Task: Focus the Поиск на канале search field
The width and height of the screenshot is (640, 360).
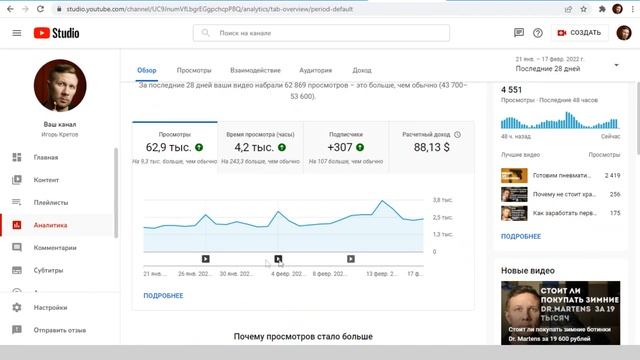Action: [x=321, y=33]
